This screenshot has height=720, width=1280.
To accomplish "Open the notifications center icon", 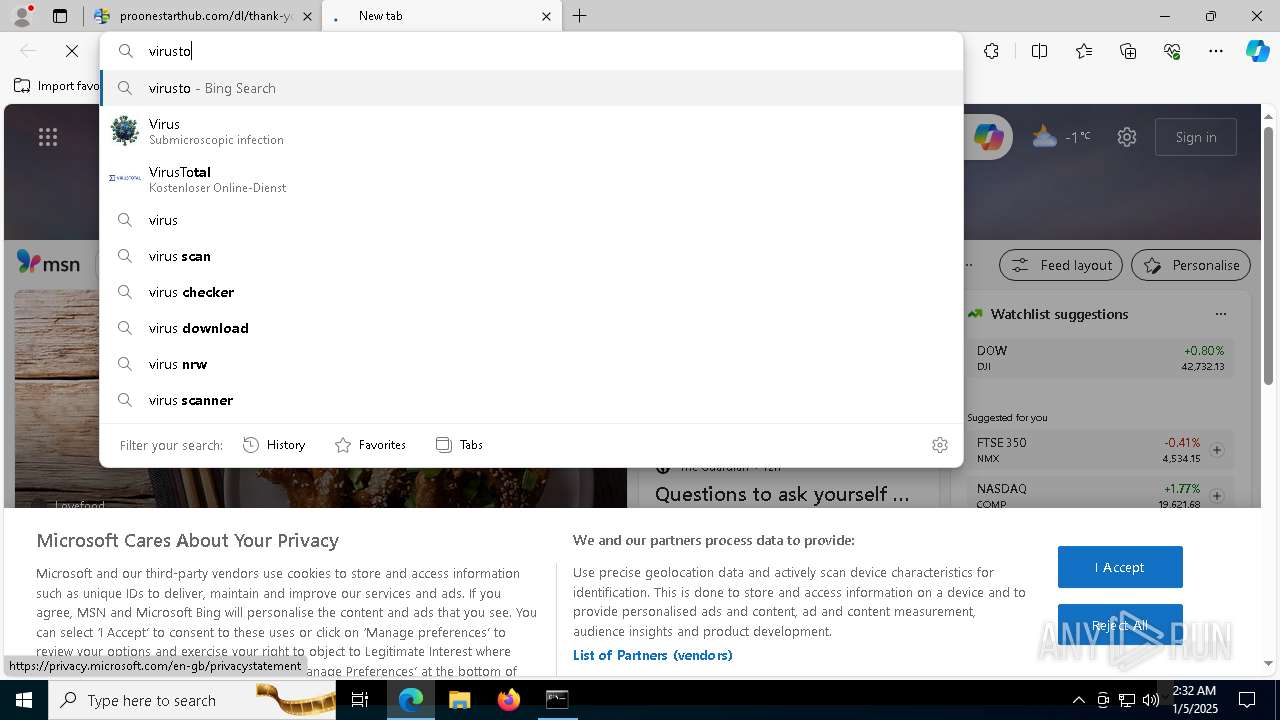I will pyautogui.click(x=1247, y=700).
